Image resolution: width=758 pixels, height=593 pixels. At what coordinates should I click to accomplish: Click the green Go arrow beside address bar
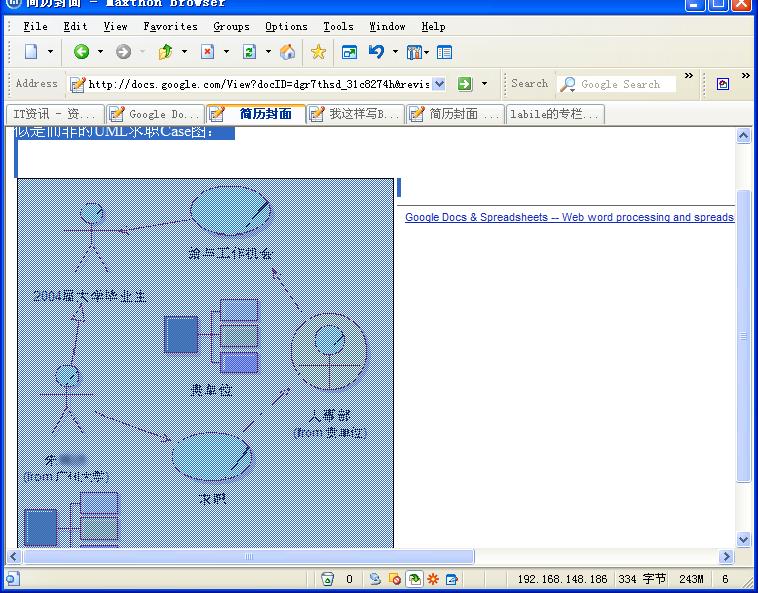[x=465, y=84]
